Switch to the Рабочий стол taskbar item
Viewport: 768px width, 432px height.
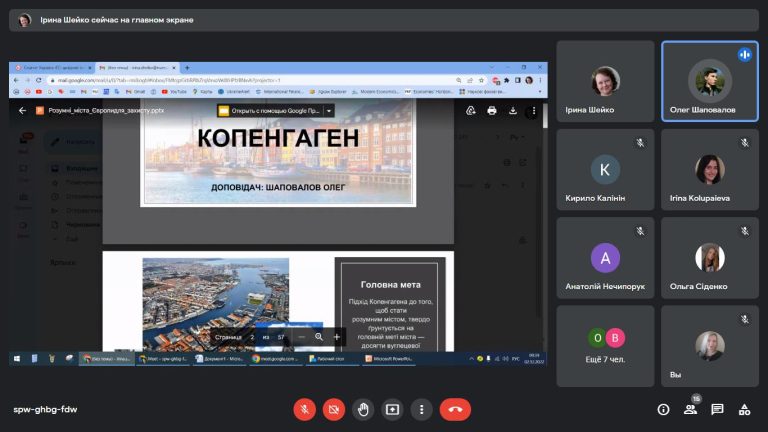pos(334,359)
